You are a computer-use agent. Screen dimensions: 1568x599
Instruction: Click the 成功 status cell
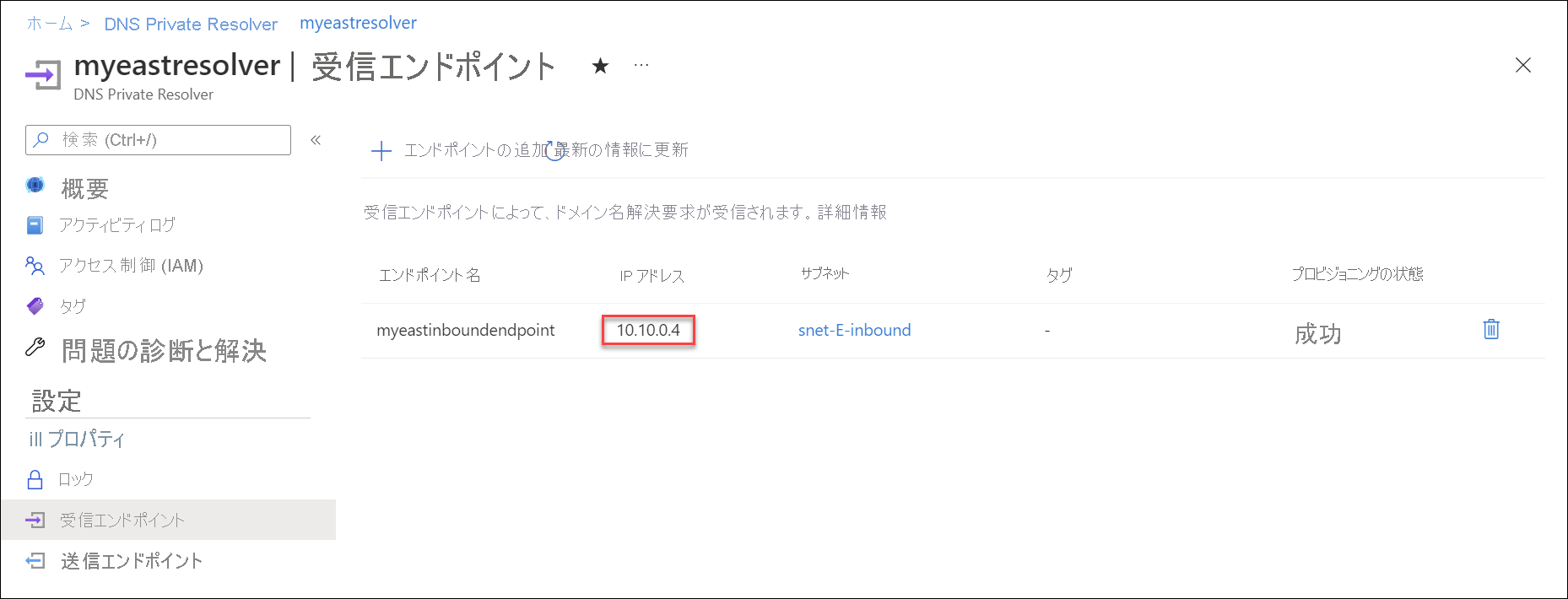[1317, 334]
